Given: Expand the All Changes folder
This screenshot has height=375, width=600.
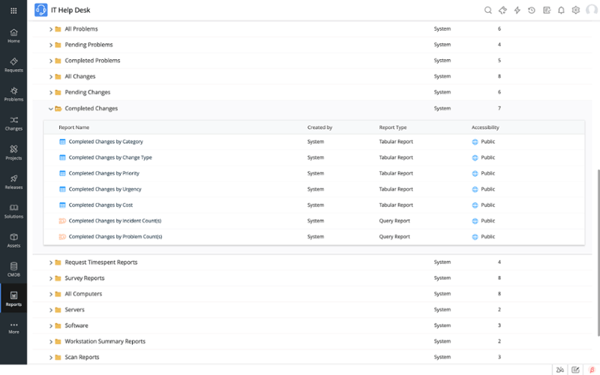Looking at the screenshot, I should coord(51,77).
